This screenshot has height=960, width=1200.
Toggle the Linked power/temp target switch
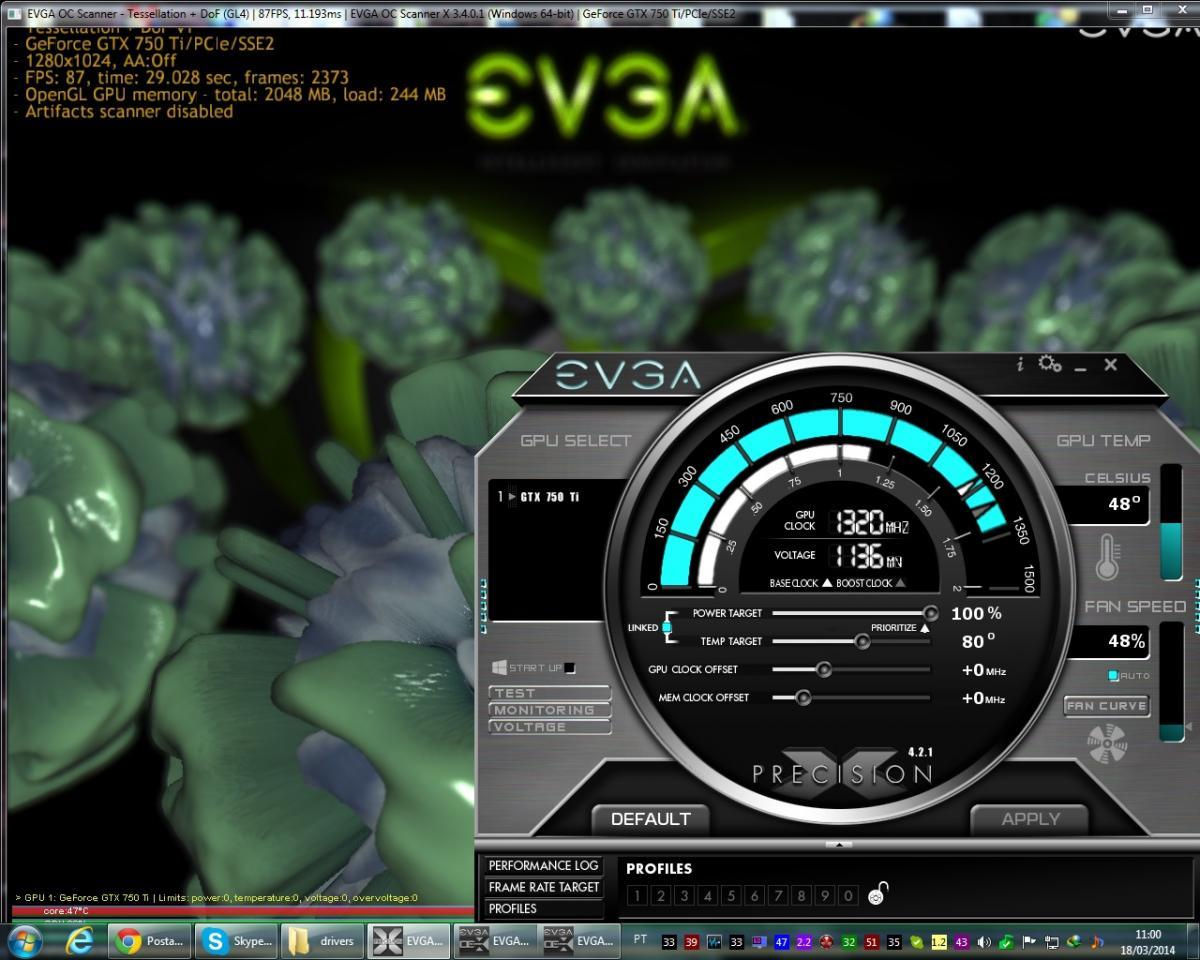click(667, 627)
